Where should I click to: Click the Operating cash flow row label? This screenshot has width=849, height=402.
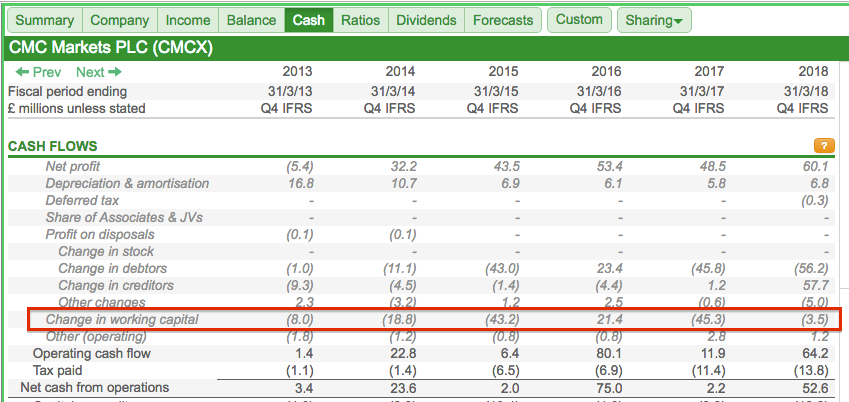(x=92, y=354)
